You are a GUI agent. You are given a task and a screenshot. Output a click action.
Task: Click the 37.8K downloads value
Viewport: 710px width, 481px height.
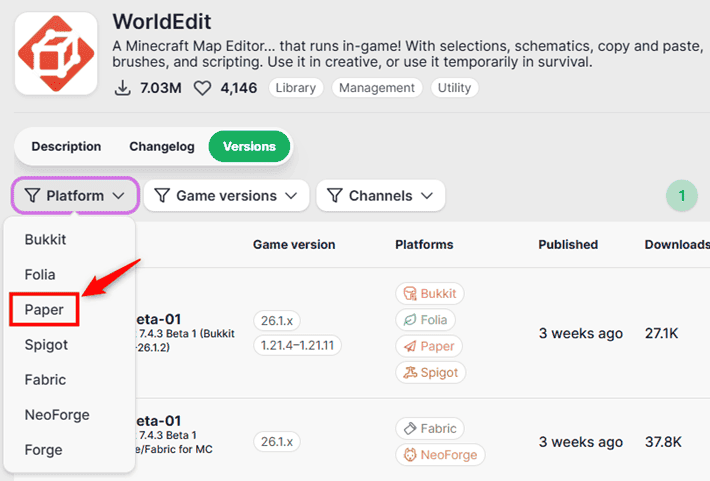point(663,442)
